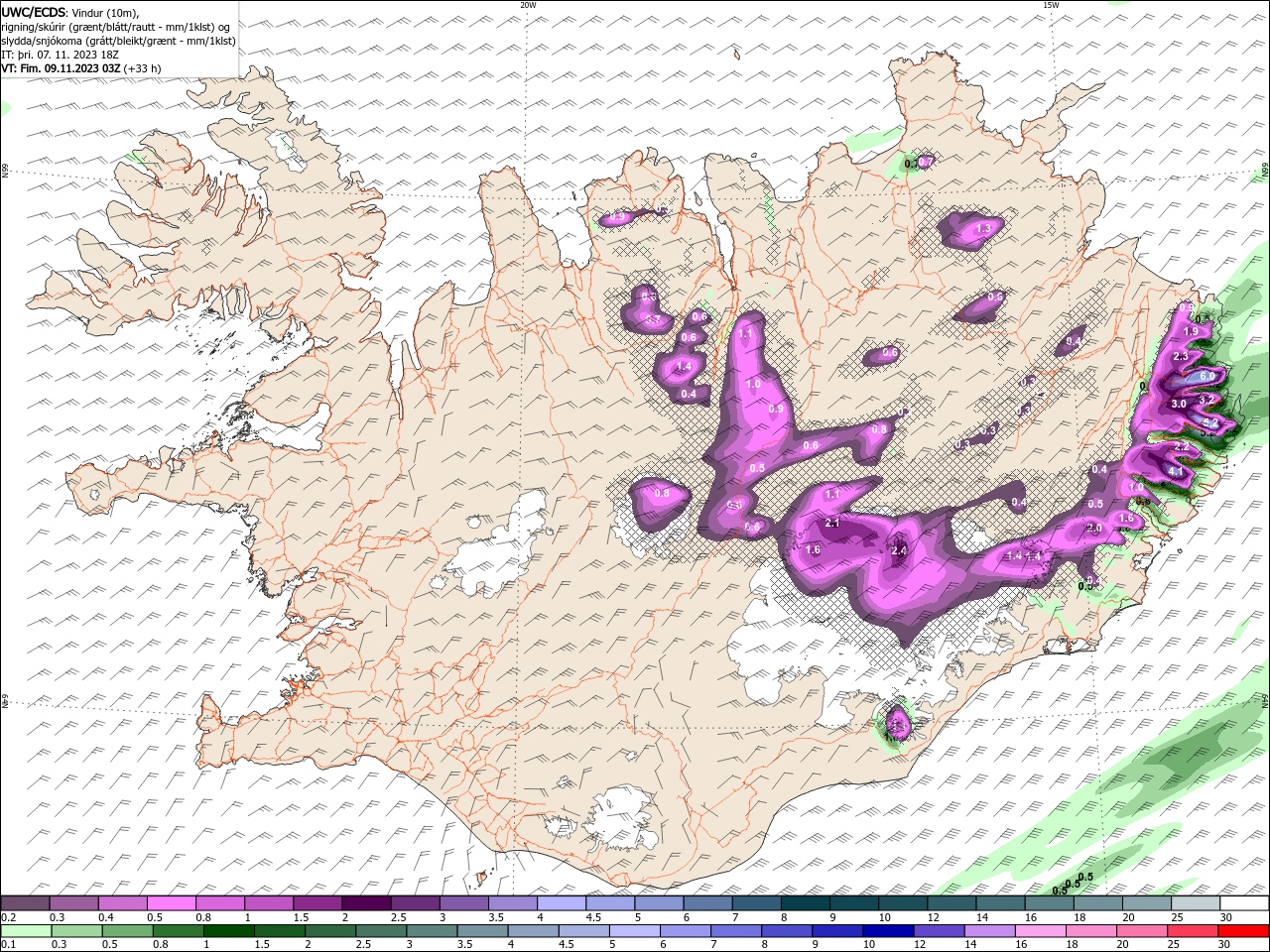Viewport: 1270px width, 952px height.
Task: Click the '(+33 h)' forecast offset text
Action: coord(143,68)
